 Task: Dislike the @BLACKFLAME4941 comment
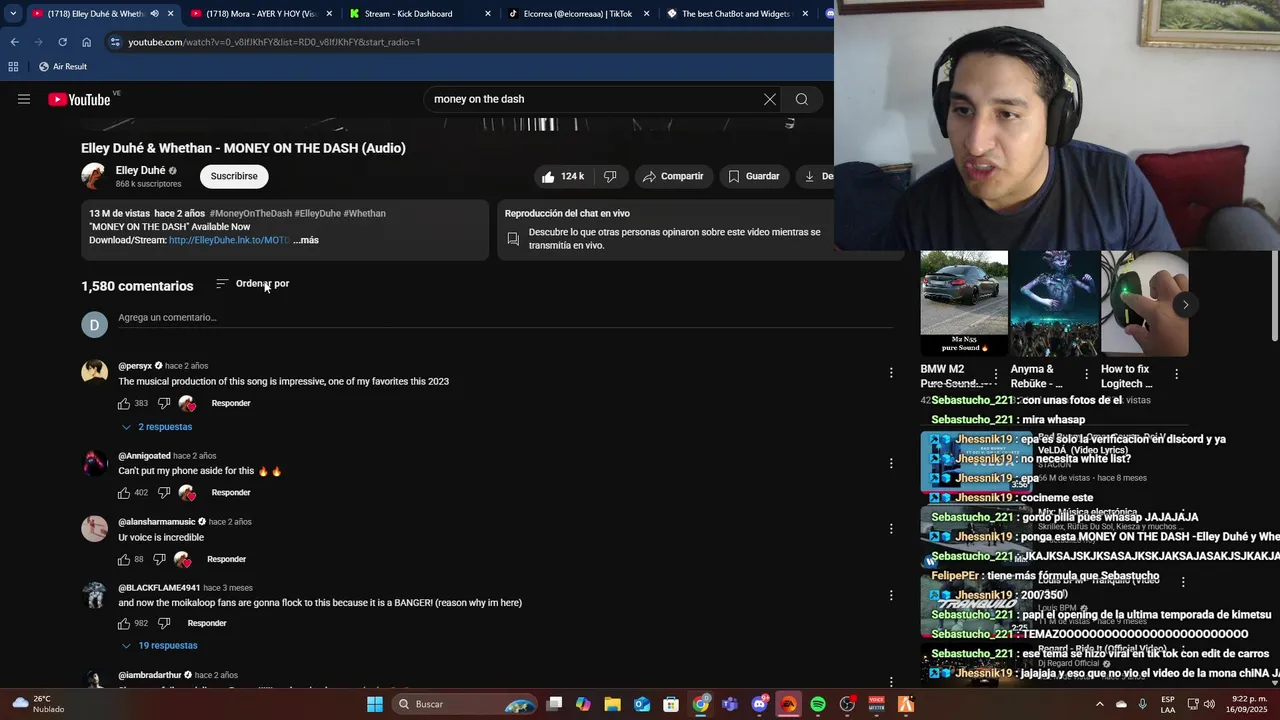[164, 623]
